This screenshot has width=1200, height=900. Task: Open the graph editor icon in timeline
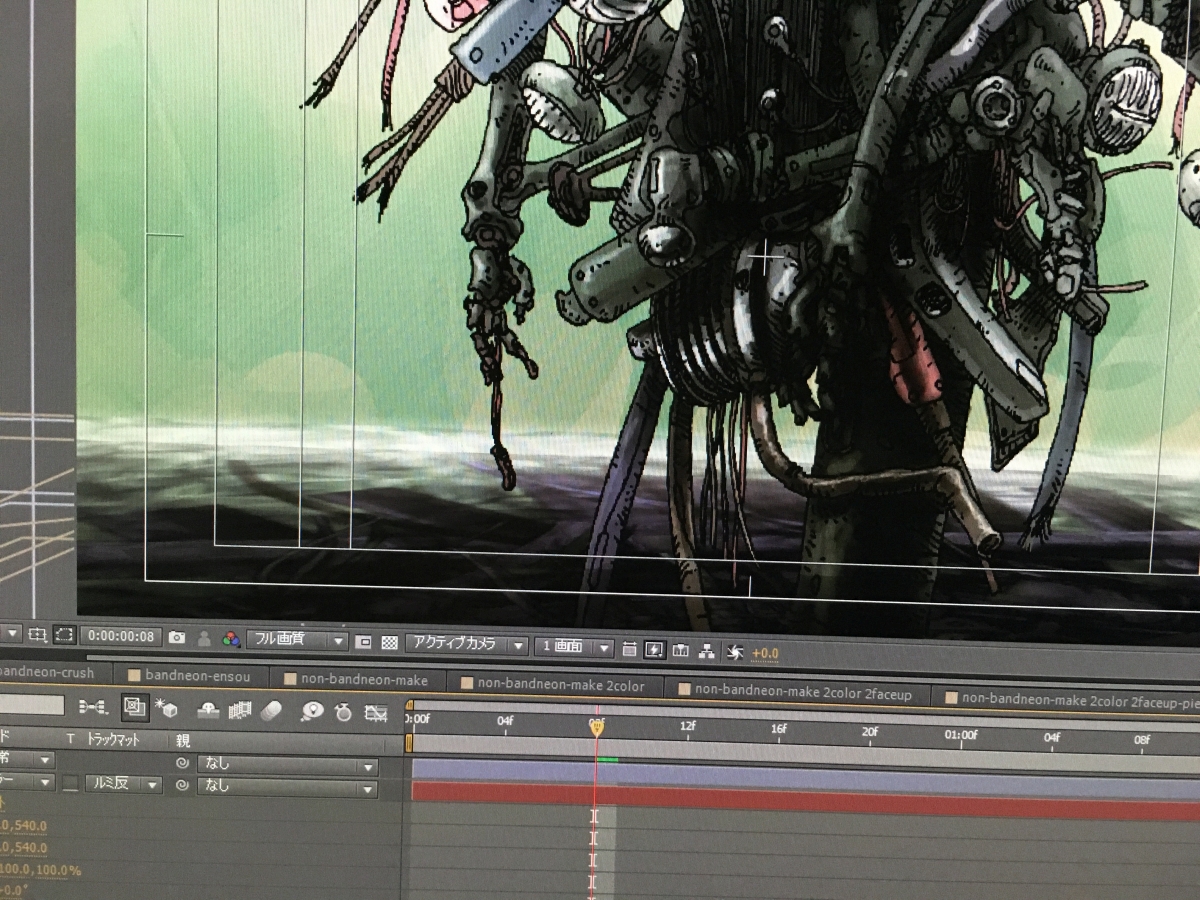coord(376,712)
